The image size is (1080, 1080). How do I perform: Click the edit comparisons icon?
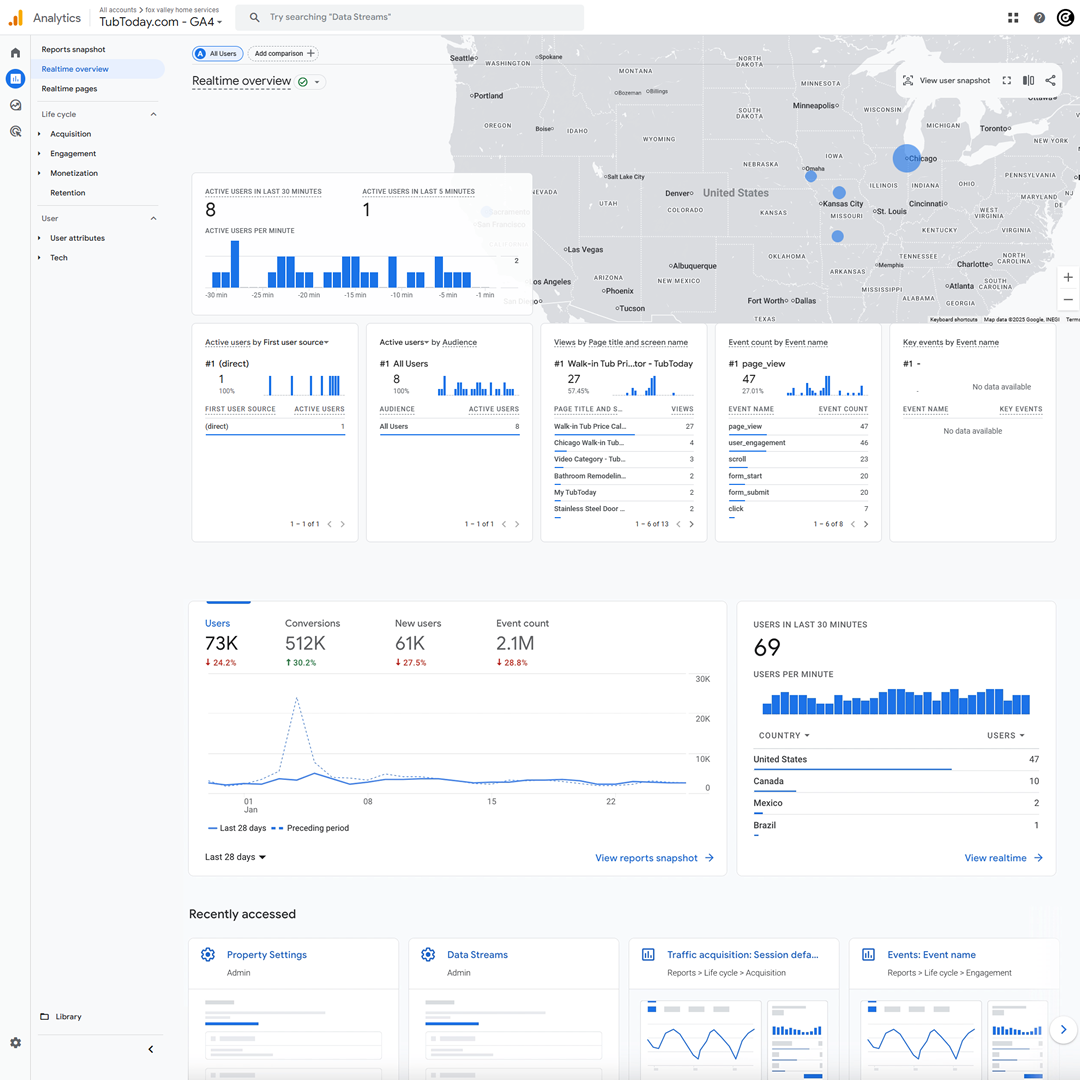point(1028,81)
